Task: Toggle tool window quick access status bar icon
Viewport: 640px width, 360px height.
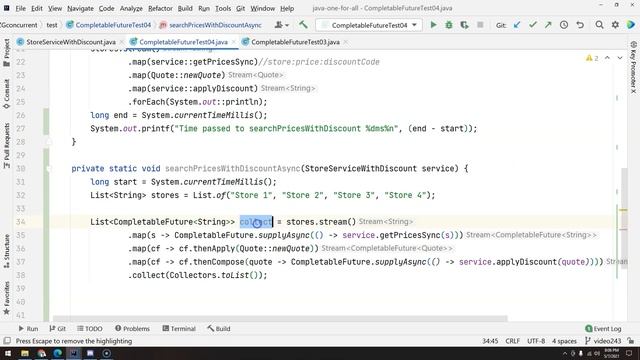Action: pyautogui.click(x=7, y=341)
